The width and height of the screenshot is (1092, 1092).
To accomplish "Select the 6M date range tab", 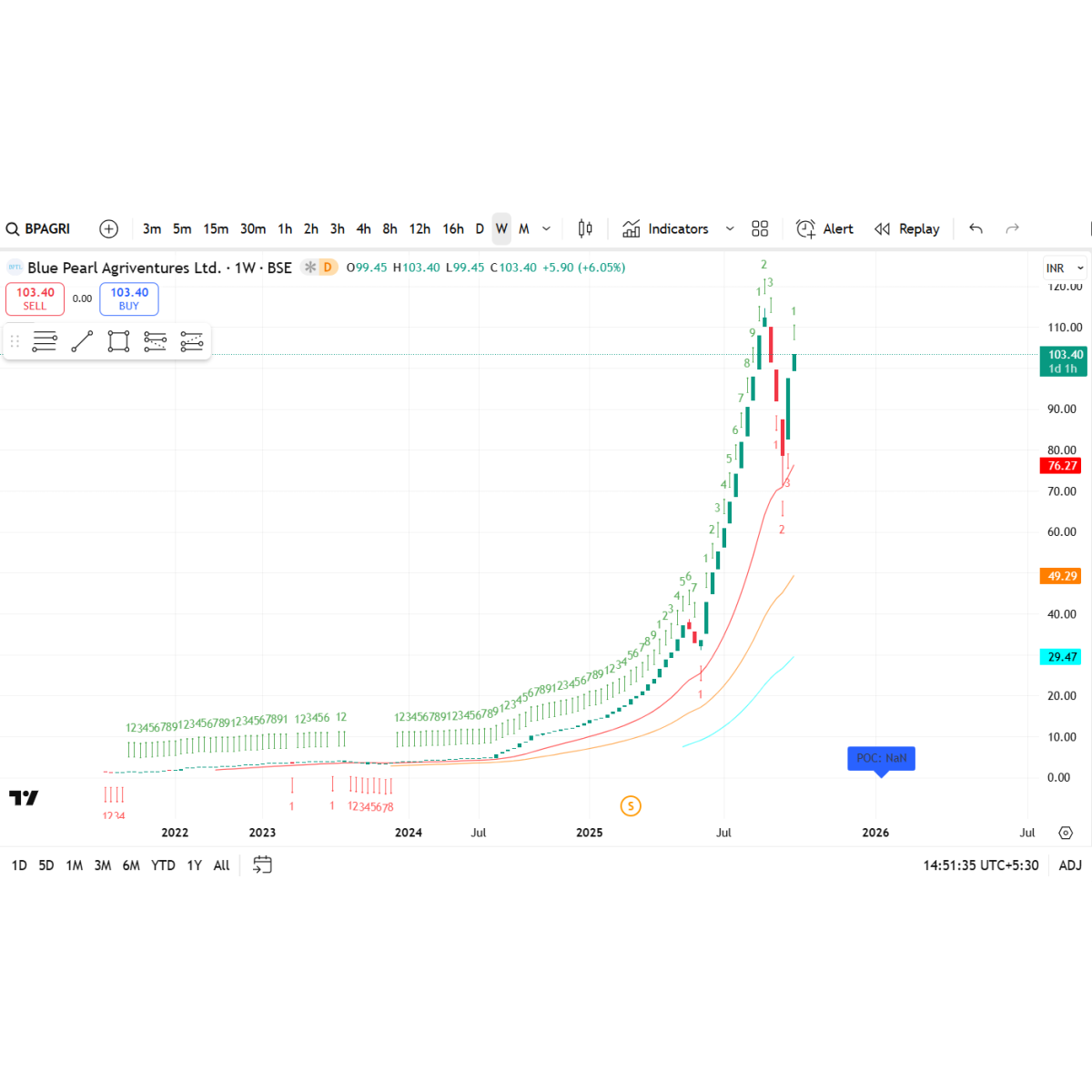I will pyautogui.click(x=131, y=865).
